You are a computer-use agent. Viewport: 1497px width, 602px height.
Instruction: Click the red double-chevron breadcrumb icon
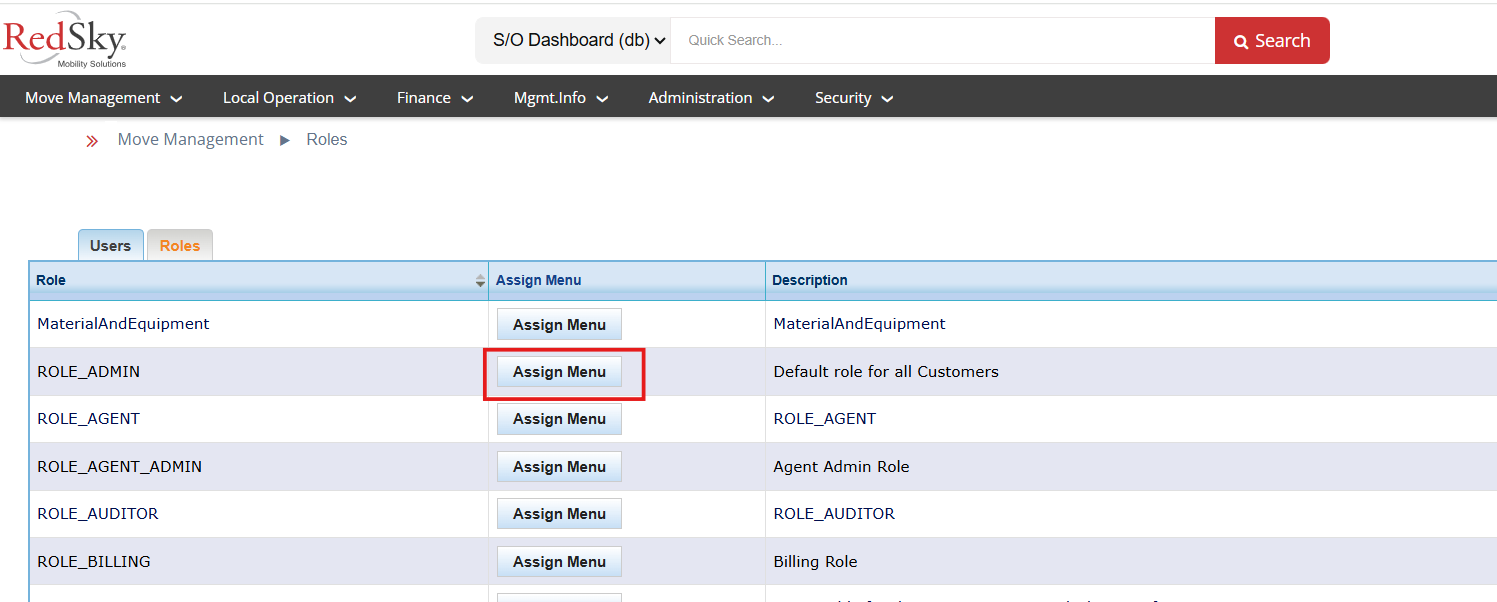tap(92, 141)
